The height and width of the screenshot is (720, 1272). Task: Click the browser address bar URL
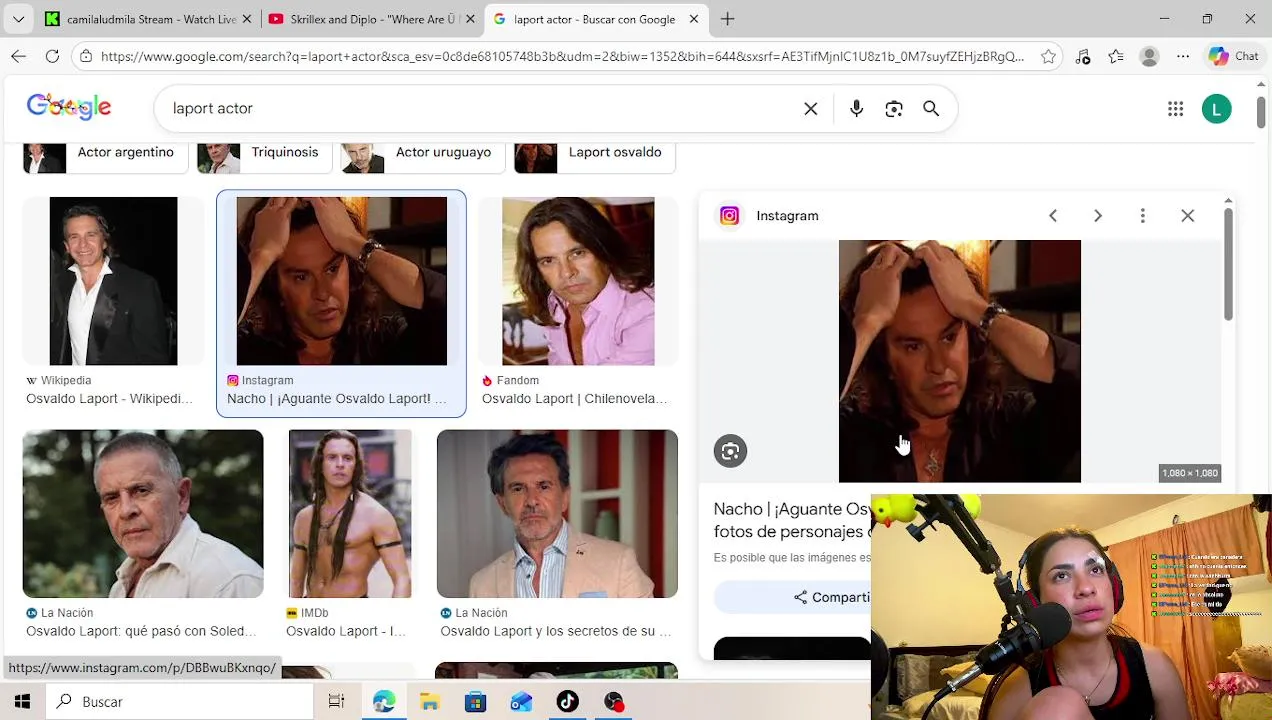click(562, 57)
